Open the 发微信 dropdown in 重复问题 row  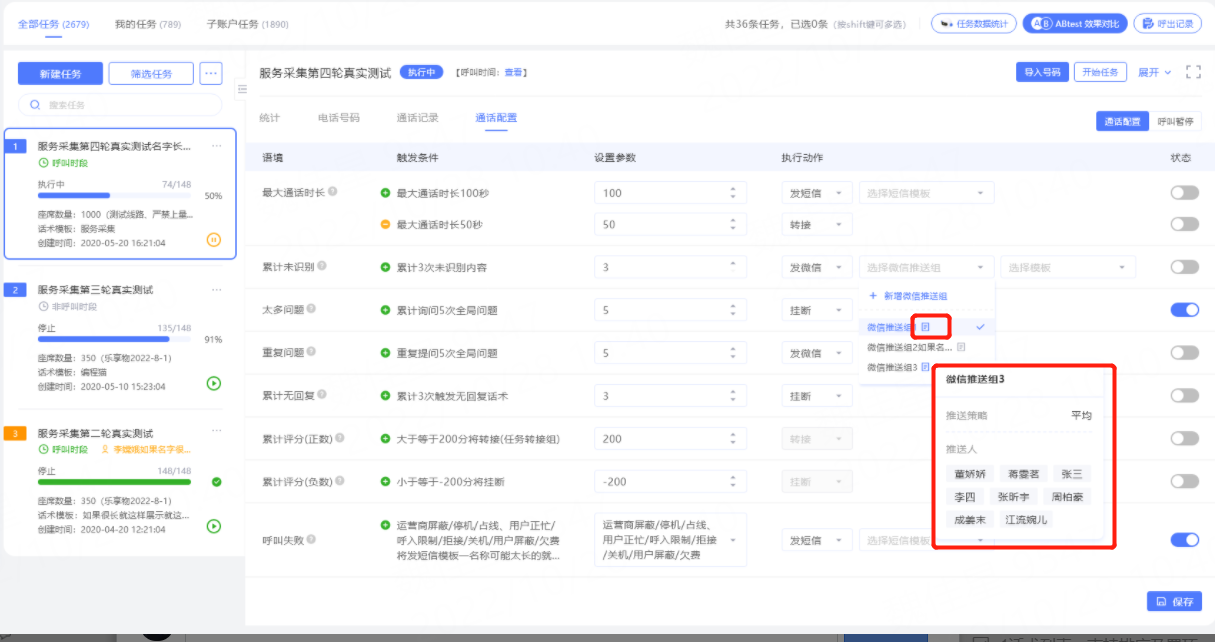coord(816,353)
